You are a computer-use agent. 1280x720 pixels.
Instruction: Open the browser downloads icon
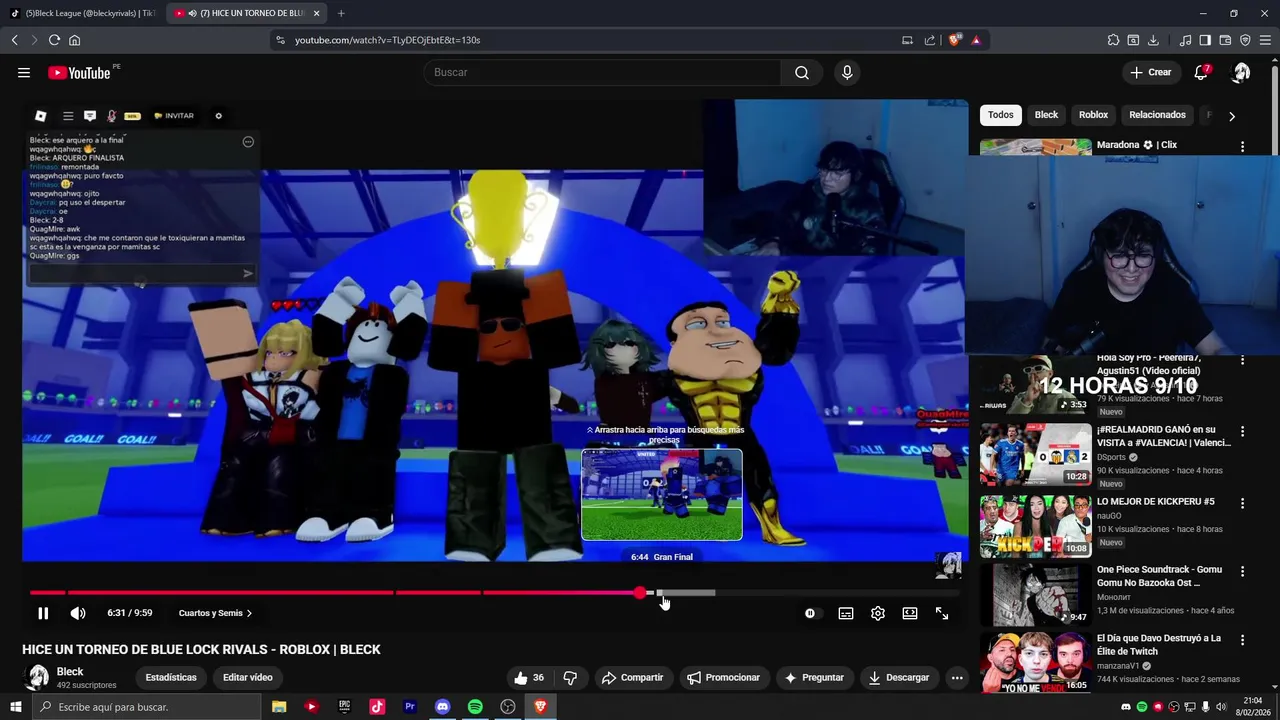click(1153, 40)
